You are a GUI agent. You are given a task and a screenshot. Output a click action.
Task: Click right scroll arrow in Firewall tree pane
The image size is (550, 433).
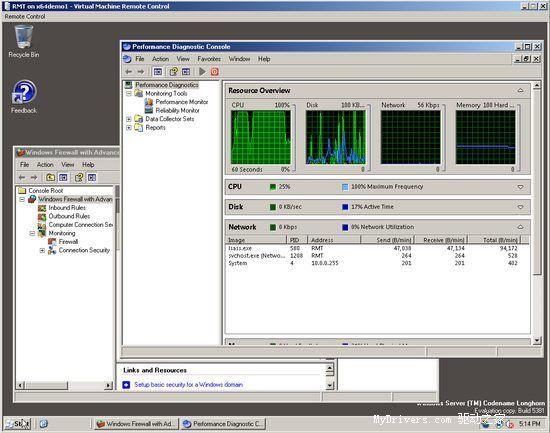108,386
